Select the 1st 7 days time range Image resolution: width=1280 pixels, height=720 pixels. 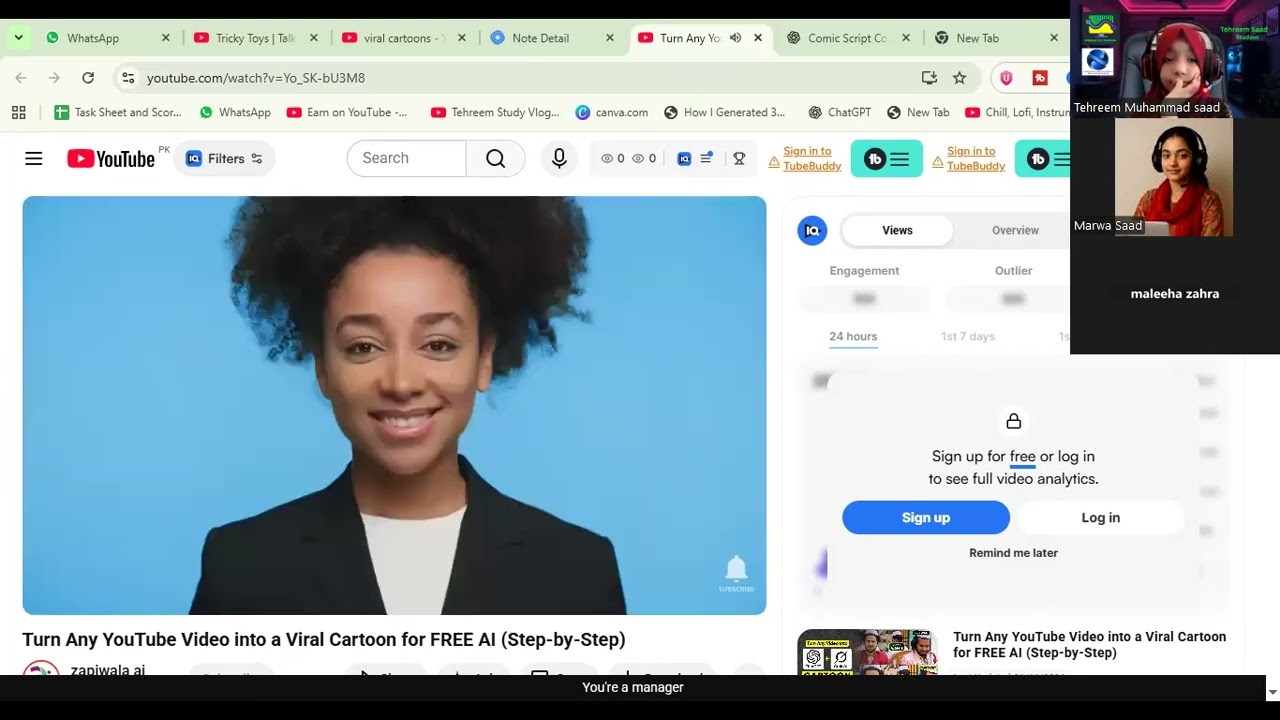968,337
